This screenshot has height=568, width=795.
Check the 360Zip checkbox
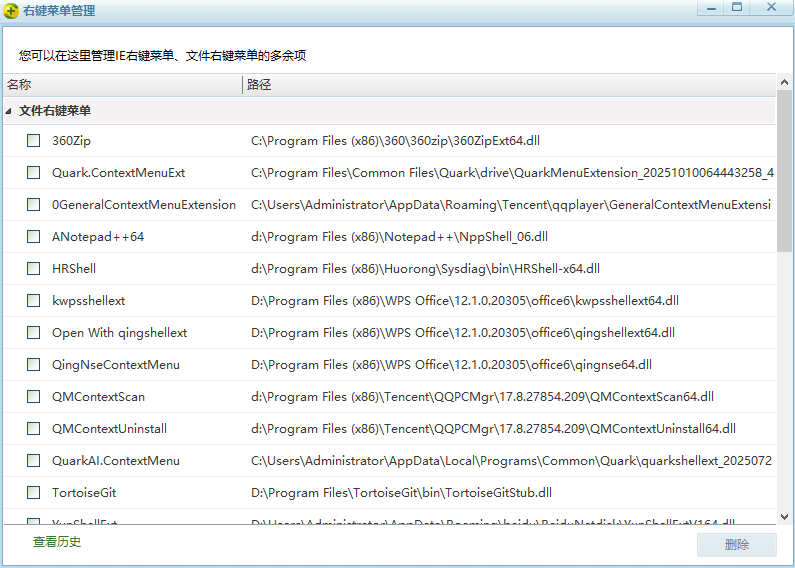33,140
